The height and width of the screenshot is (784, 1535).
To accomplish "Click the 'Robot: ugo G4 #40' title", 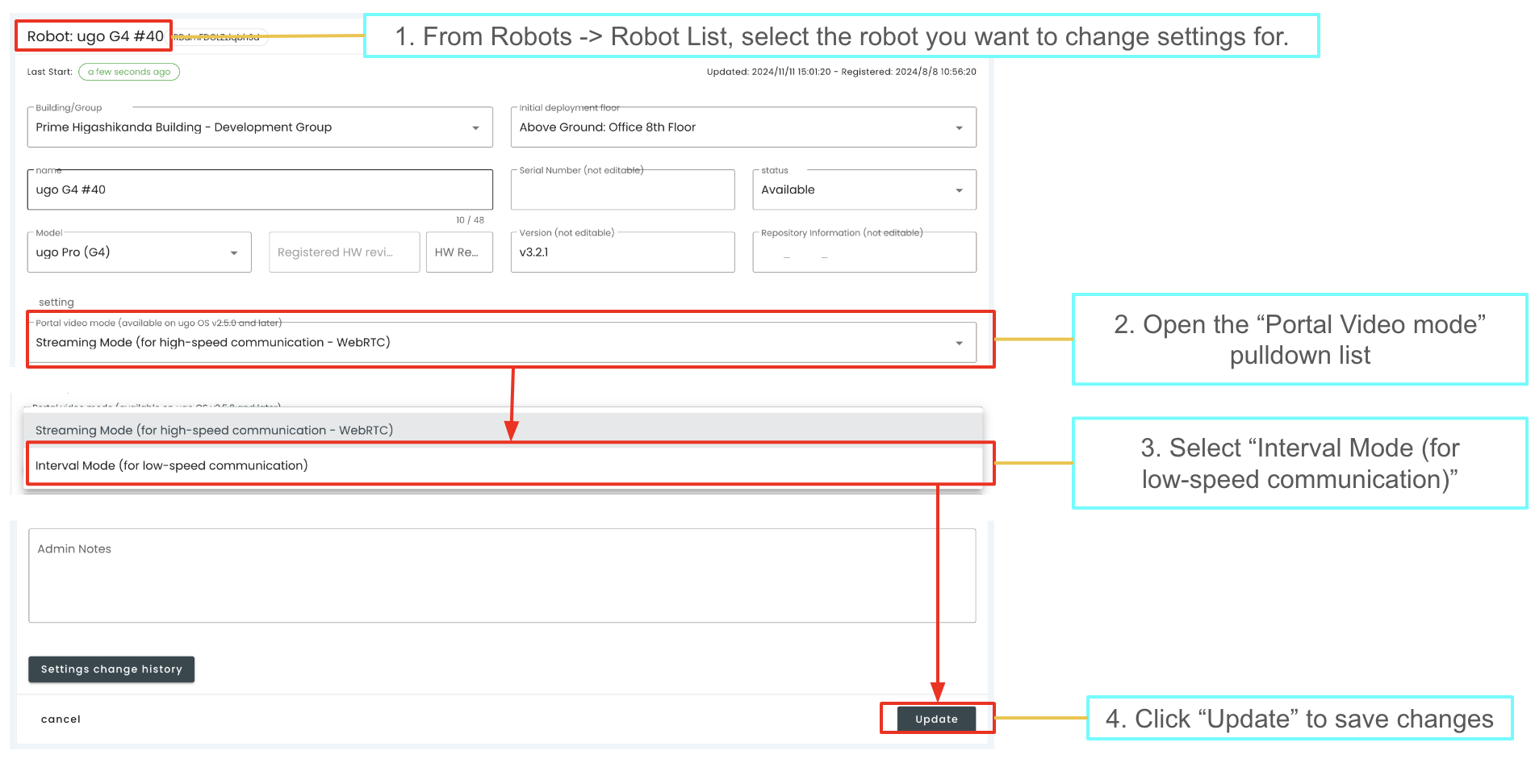I will click(x=95, y=36).
